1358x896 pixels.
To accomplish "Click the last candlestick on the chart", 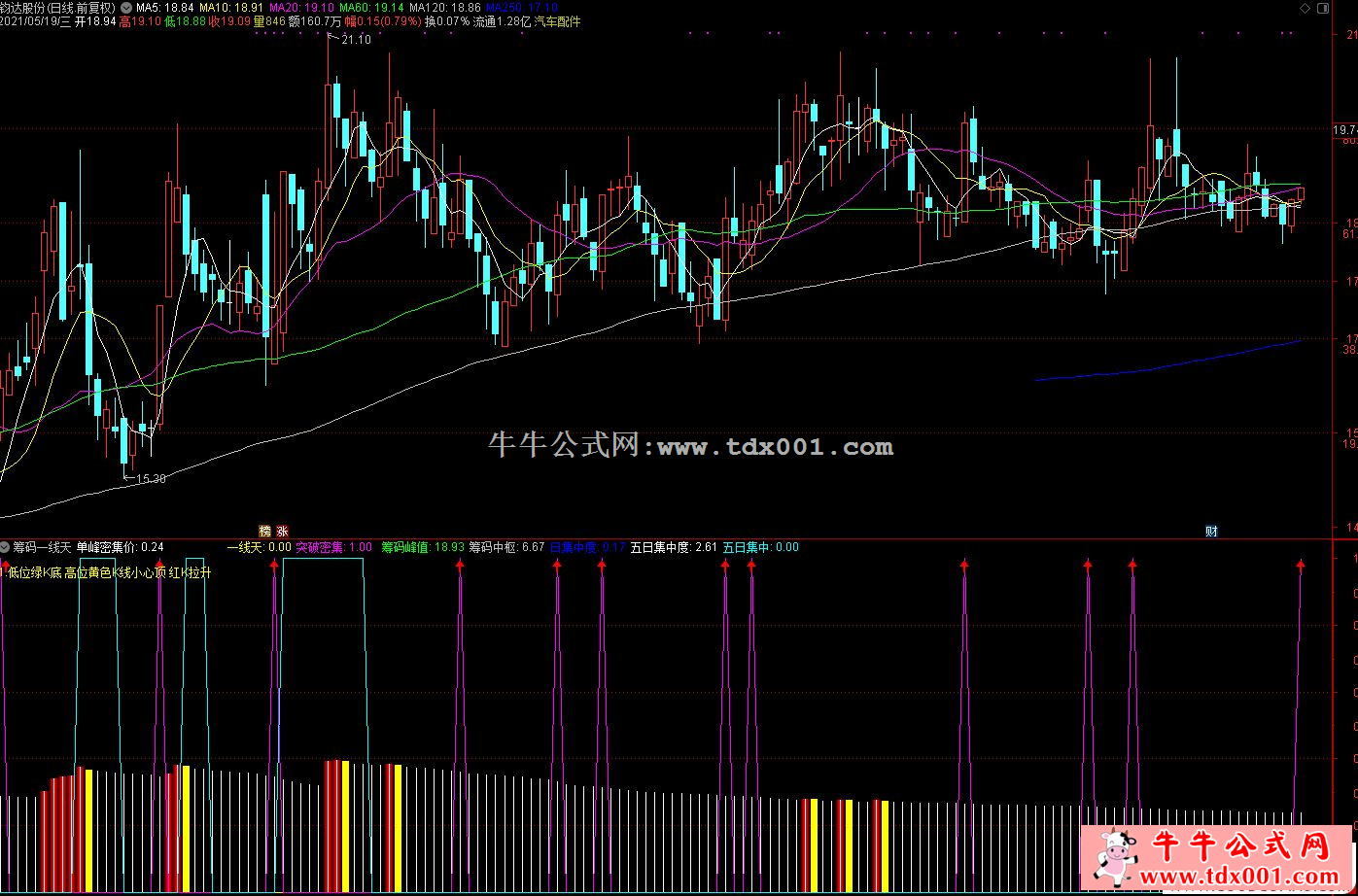I will pos(1302,193).
